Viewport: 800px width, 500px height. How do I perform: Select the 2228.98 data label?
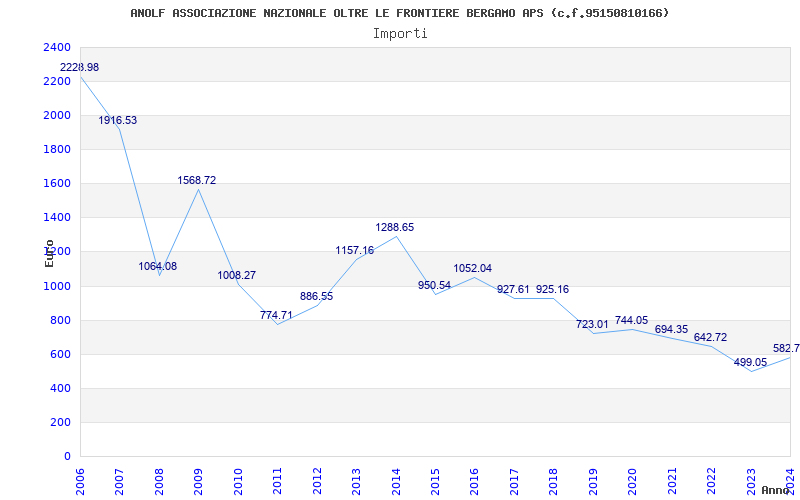pos(80,67)
